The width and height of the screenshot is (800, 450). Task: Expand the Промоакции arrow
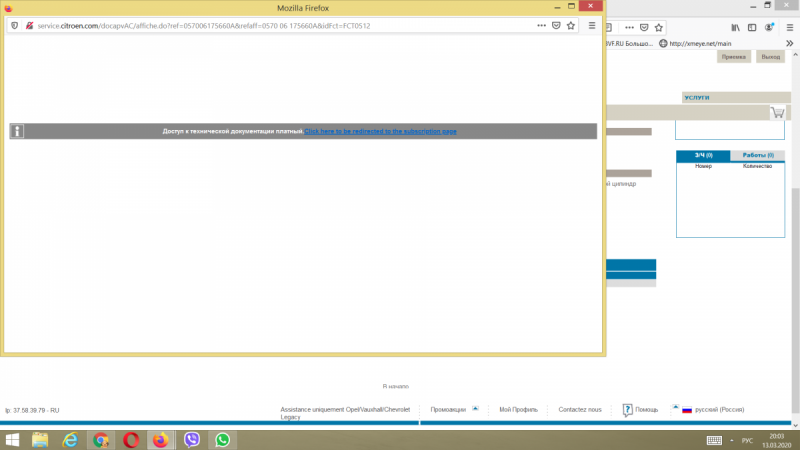point(475,408)
